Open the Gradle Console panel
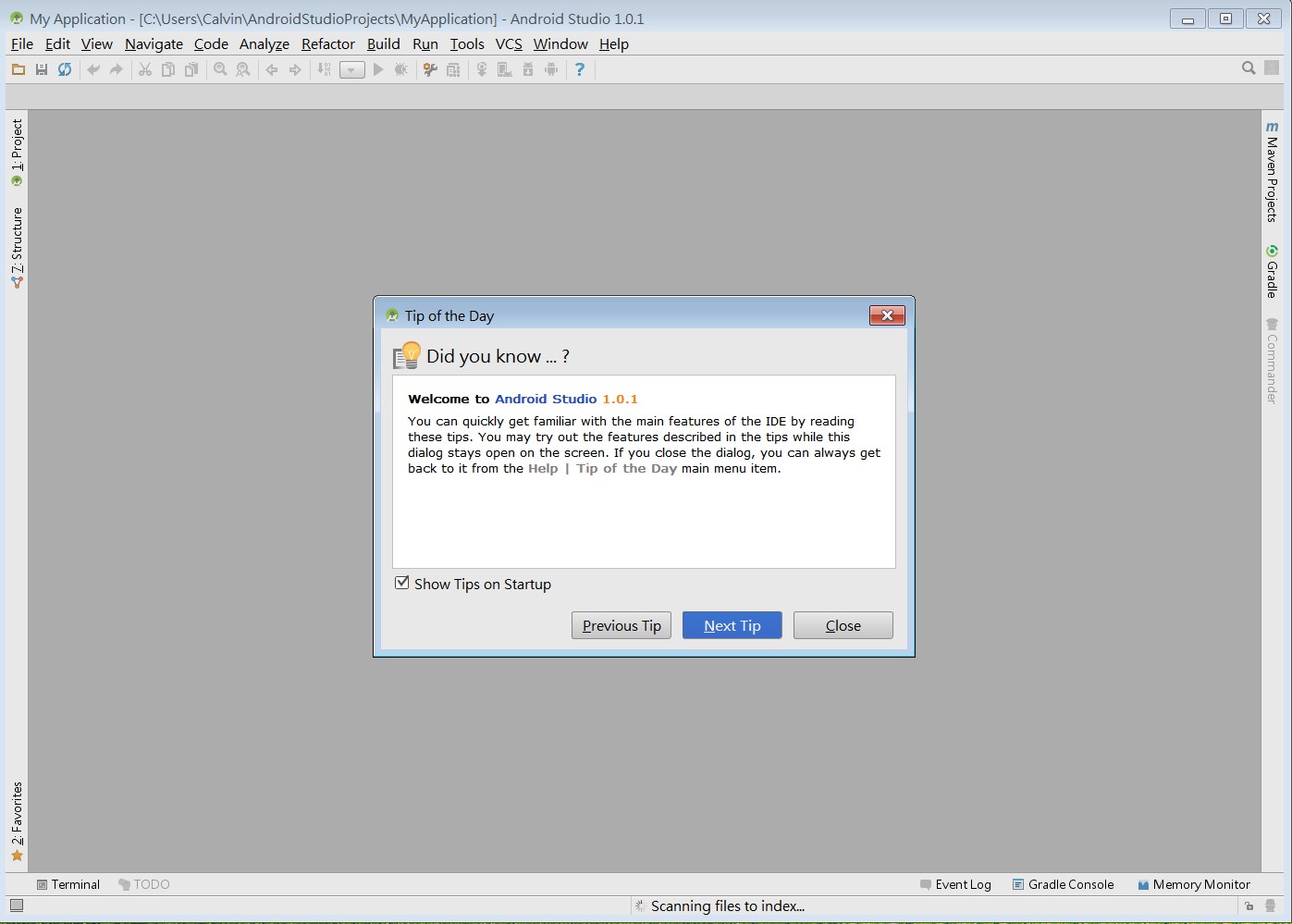This screenshot has width=1292, height=924. (1063, 884)
